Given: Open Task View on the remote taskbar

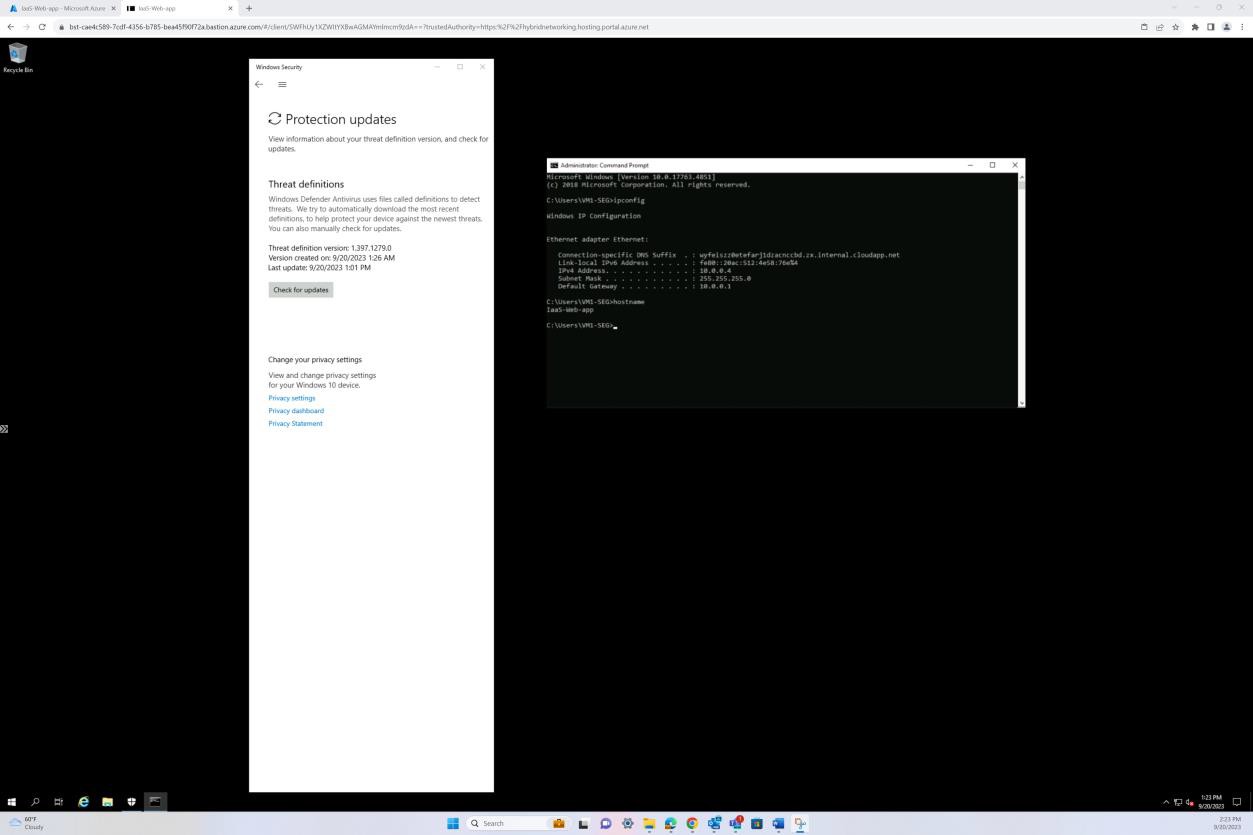Looking at the screenshot, I should click(59, 801).
